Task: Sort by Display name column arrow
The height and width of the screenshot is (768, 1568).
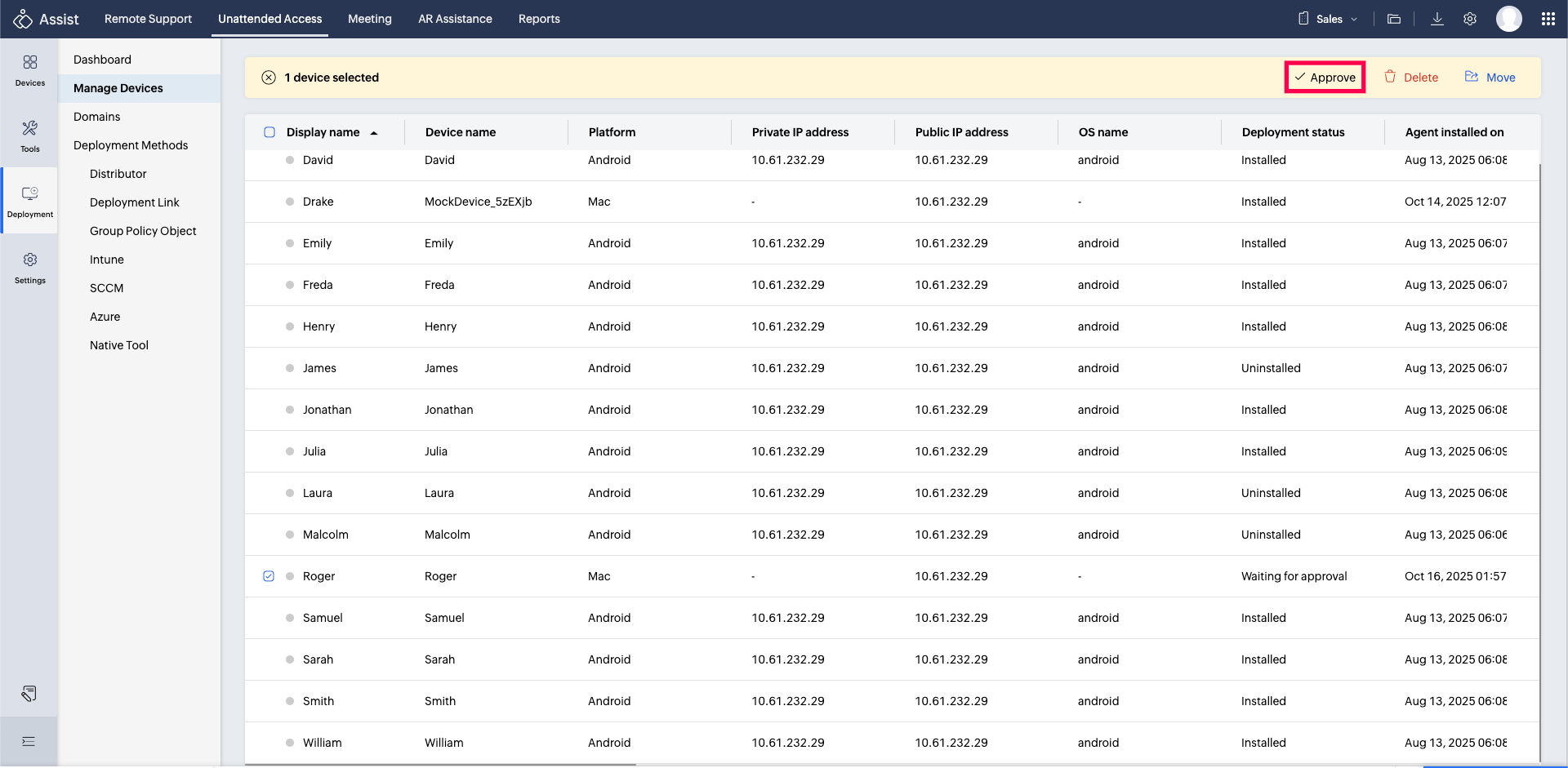Action: point(374,133)
